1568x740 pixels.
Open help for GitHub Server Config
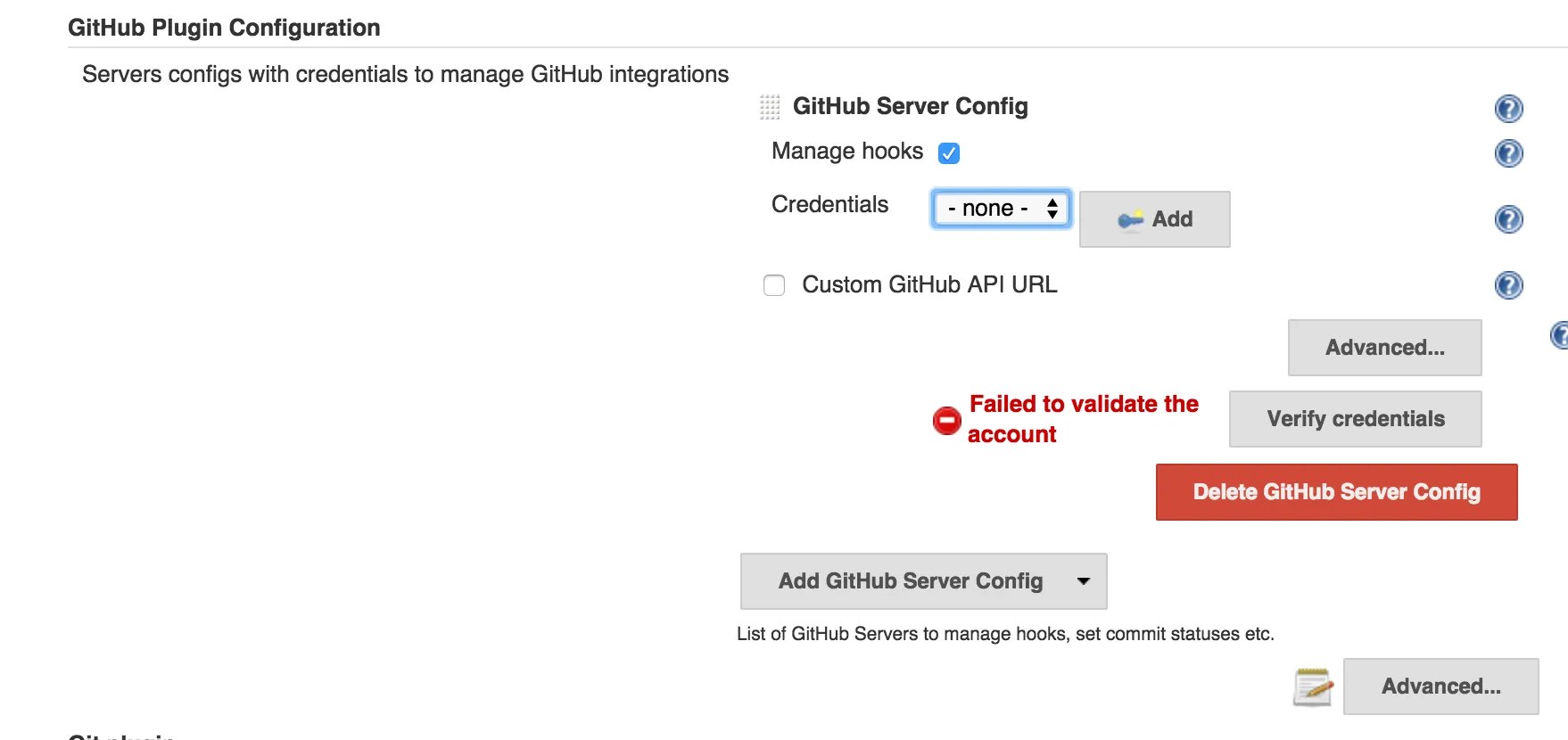coord(1508,109)
